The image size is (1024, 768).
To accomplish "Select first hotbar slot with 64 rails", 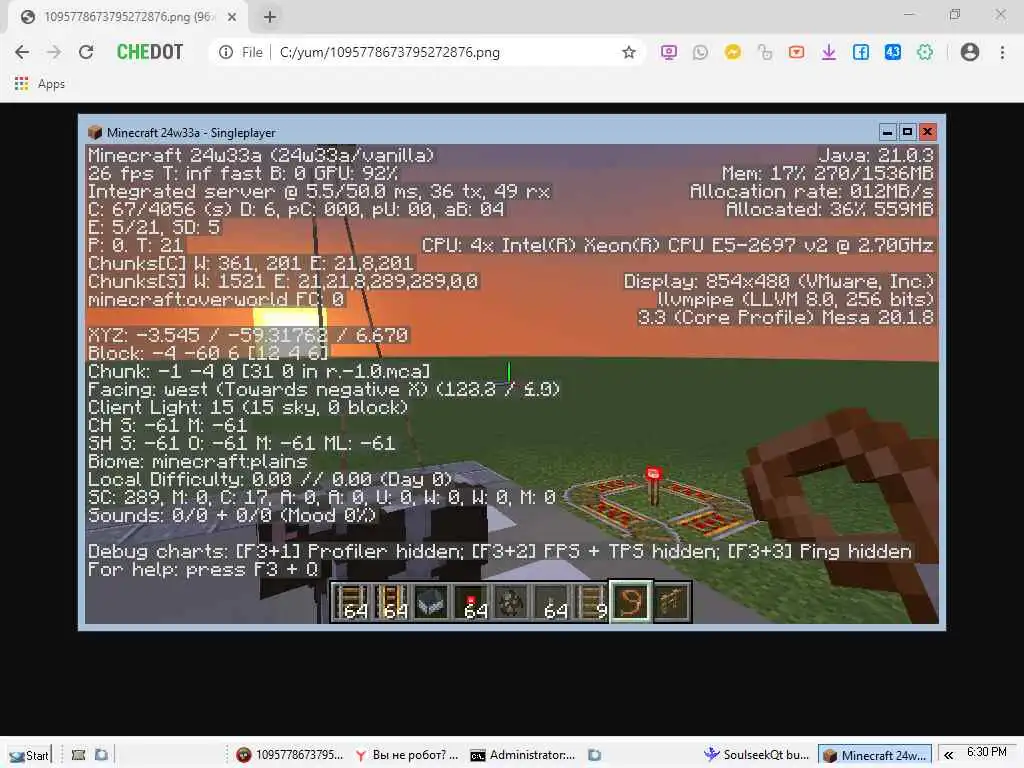I will 352,601.
